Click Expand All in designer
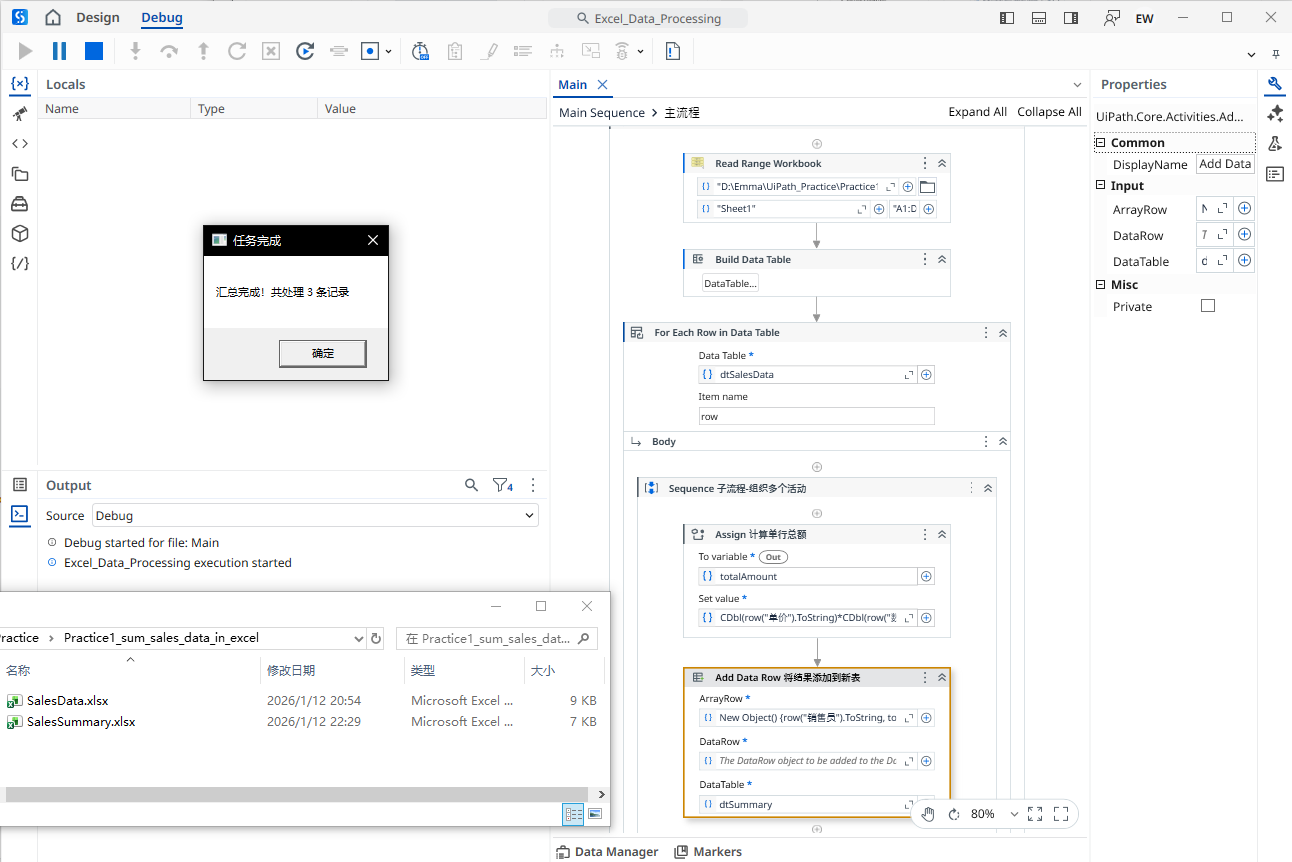Screen dimensions: 1292x862 (x=977, y=112)
